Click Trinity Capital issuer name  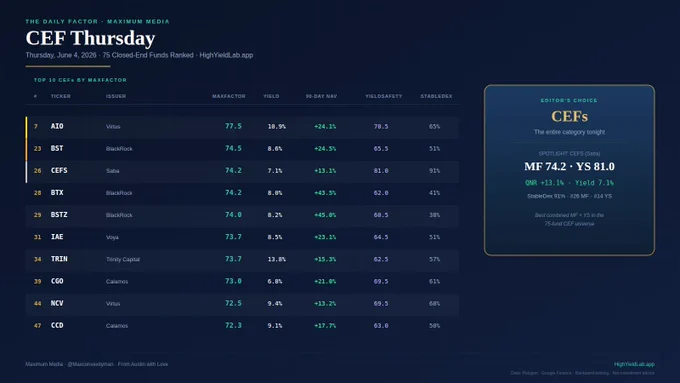[123, 259]
